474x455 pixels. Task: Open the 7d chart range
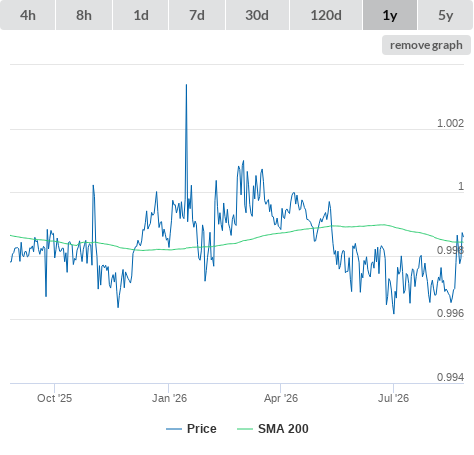(197, 15)
